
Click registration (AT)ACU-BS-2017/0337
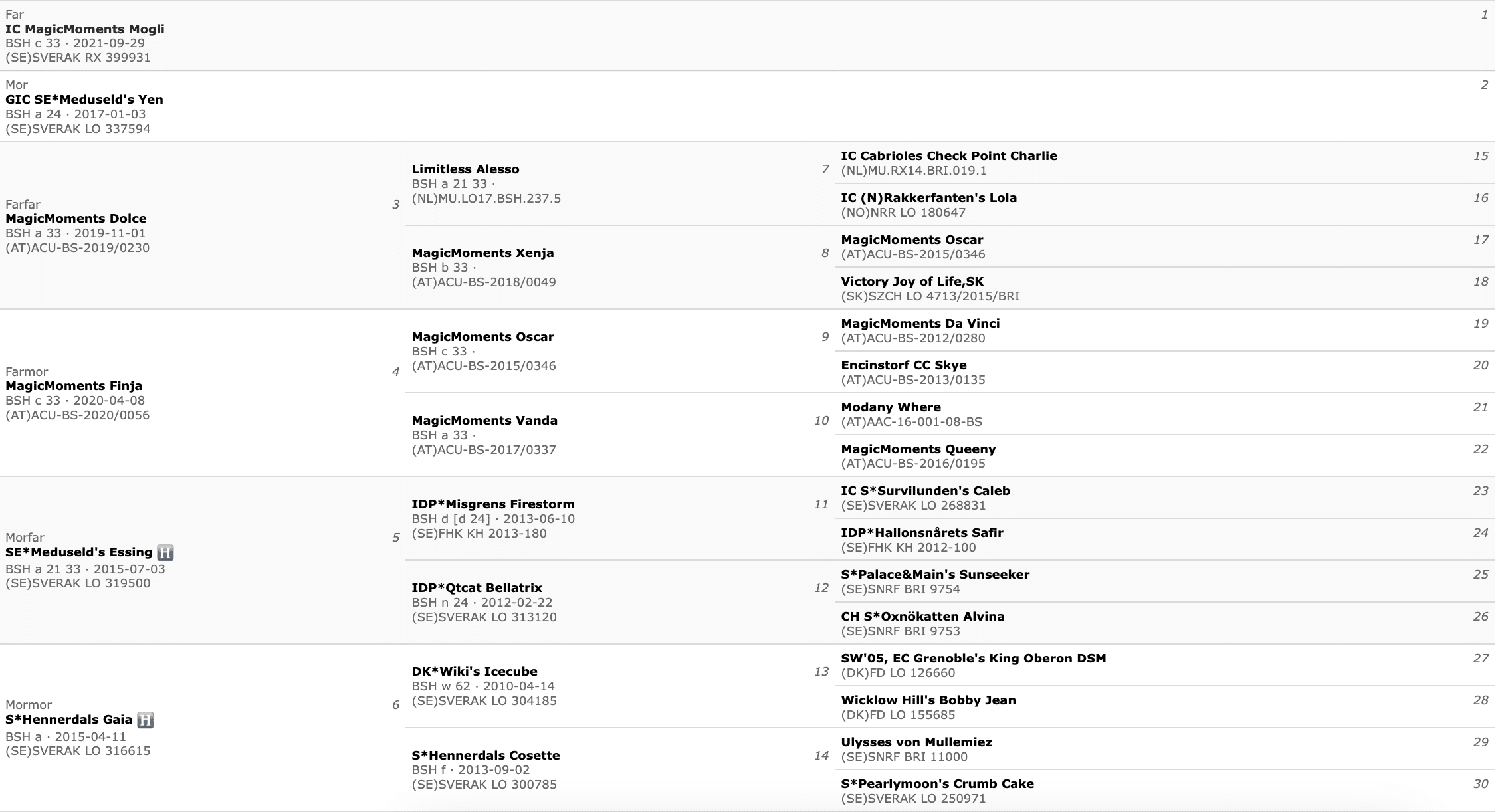tap(484, 450)
